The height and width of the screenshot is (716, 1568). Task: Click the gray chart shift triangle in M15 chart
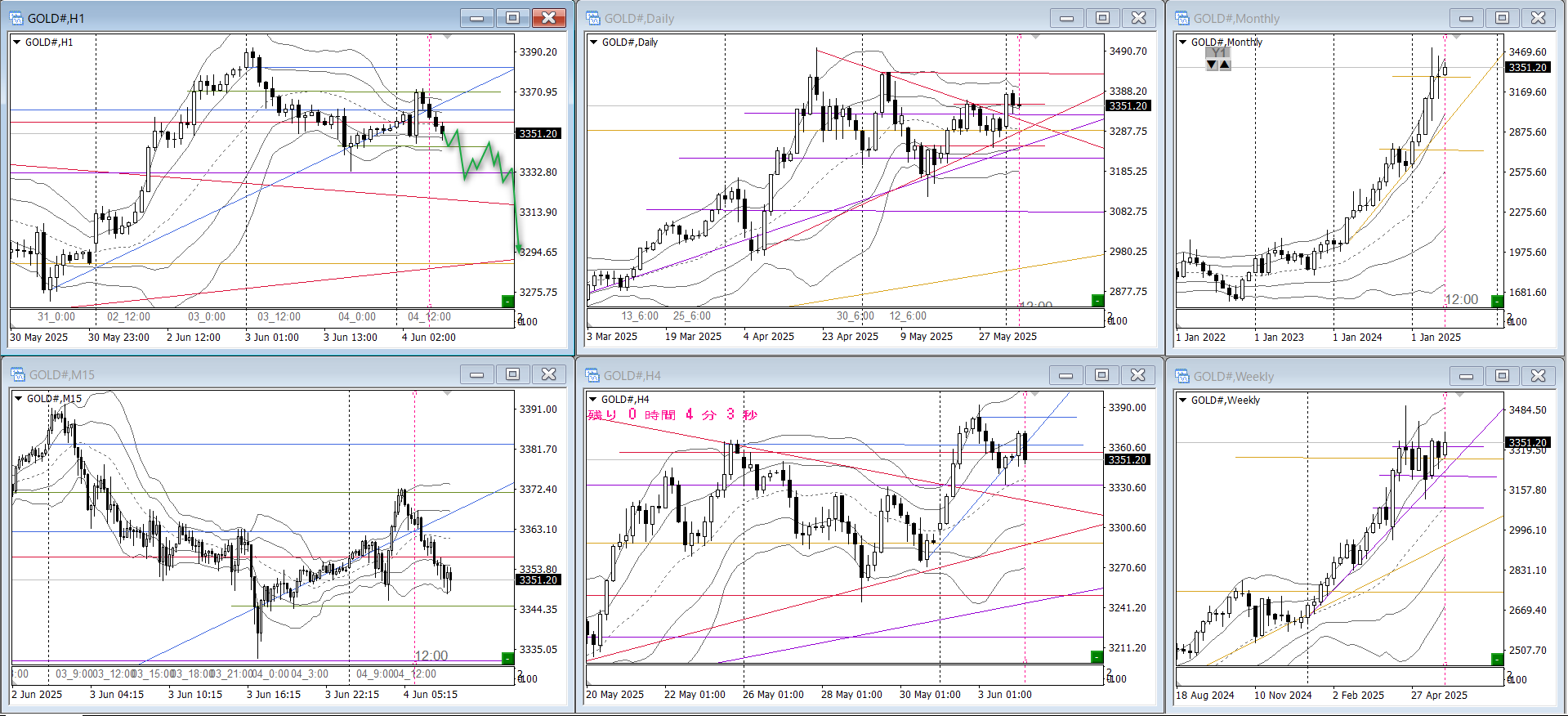pos(447,393)
